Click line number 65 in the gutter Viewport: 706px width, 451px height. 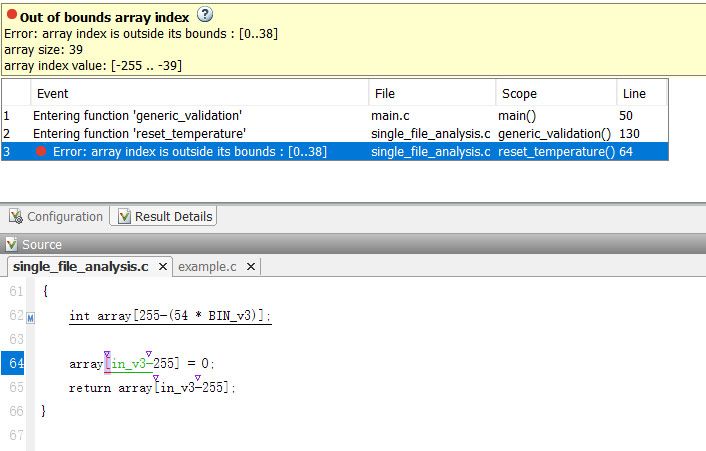pyautogui.click(x=16, y=387)
